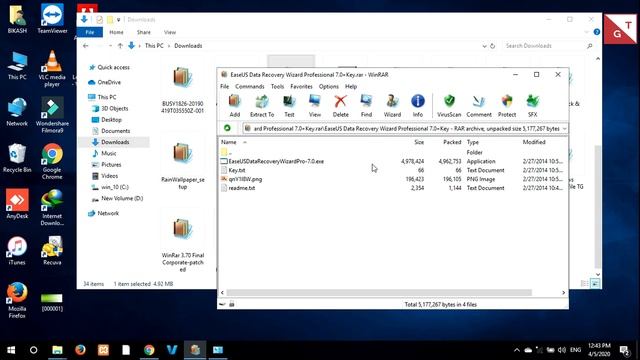Viewport: 640px width, 360px height.
Task: Open the WinRAR File menu
Action: tap(224, 87)
